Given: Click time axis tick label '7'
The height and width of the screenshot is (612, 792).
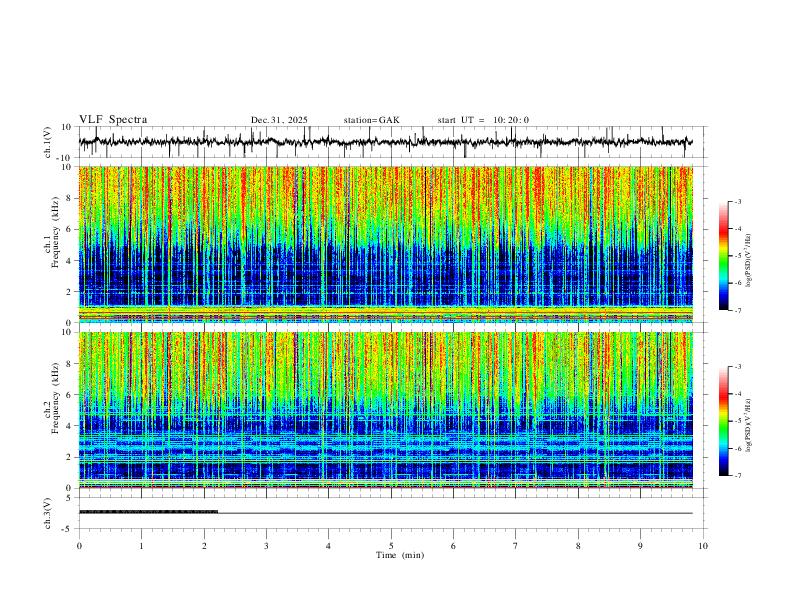Looking at the screenshot, I should tap(516, 546).
